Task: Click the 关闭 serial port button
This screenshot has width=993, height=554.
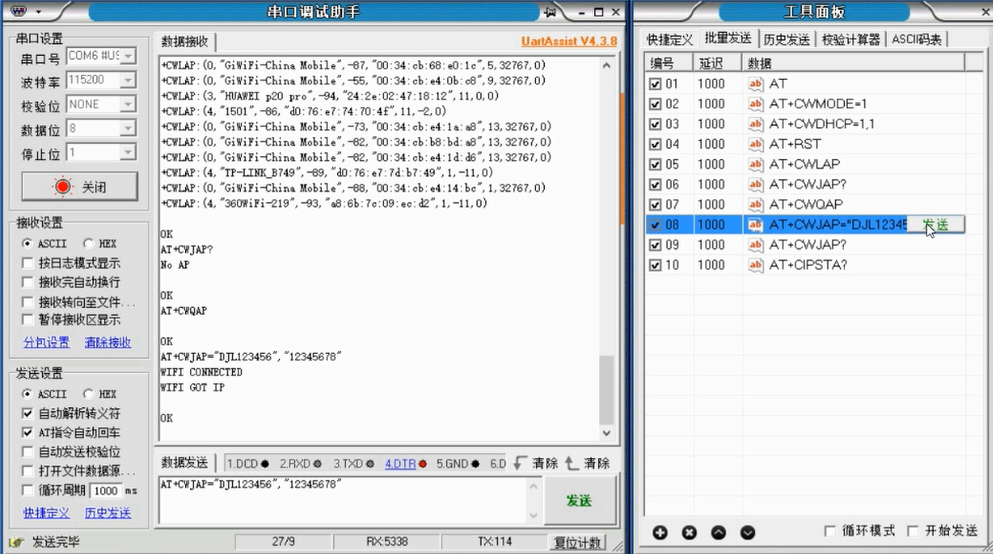Action: (80, 187)
